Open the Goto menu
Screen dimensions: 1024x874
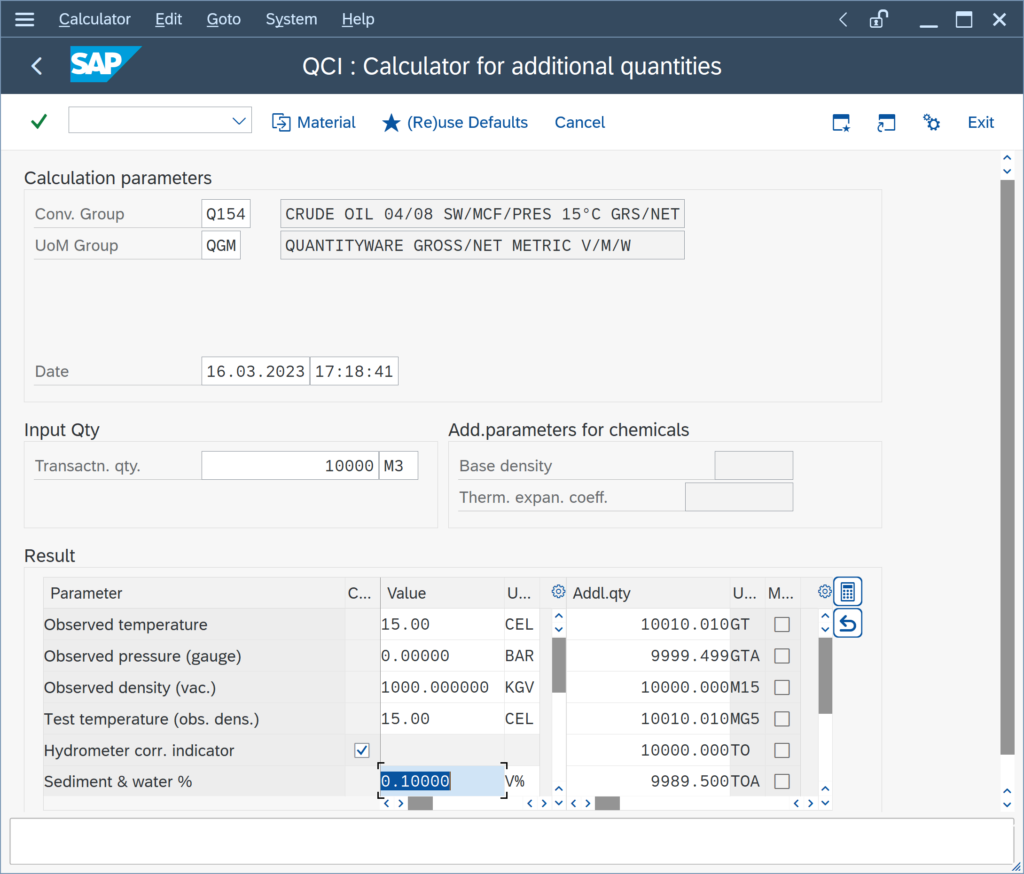(x=224, y=19)
